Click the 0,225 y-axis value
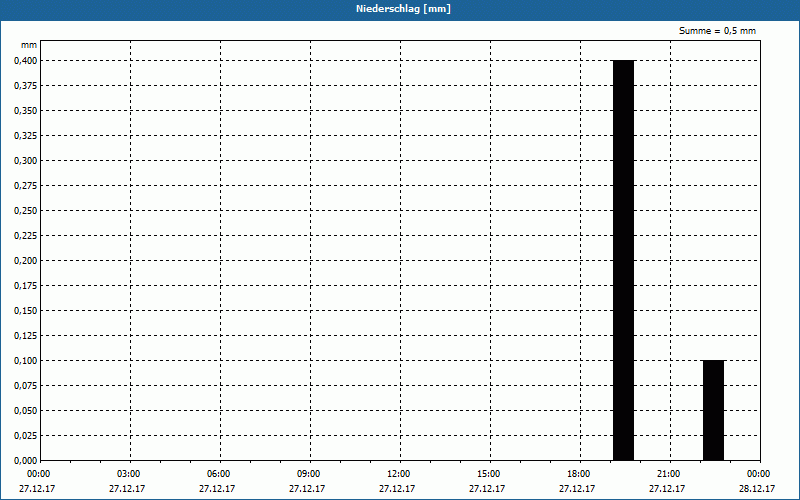This screenshot has width=800, height=500. point(26,236)
